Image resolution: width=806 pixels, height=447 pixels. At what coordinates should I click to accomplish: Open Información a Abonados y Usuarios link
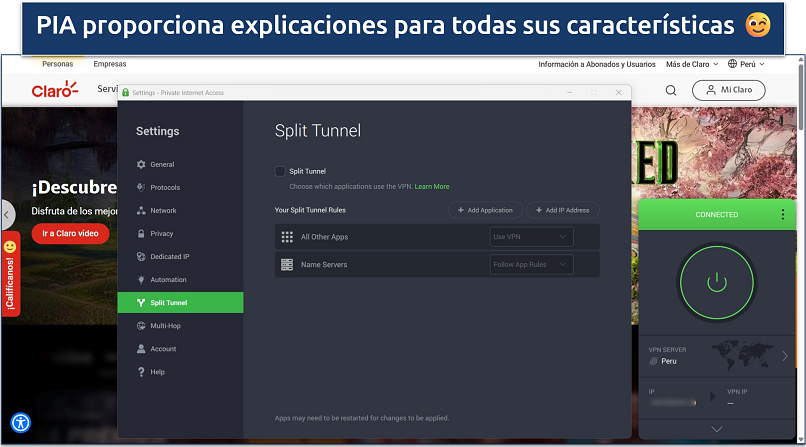coord(597,64)
